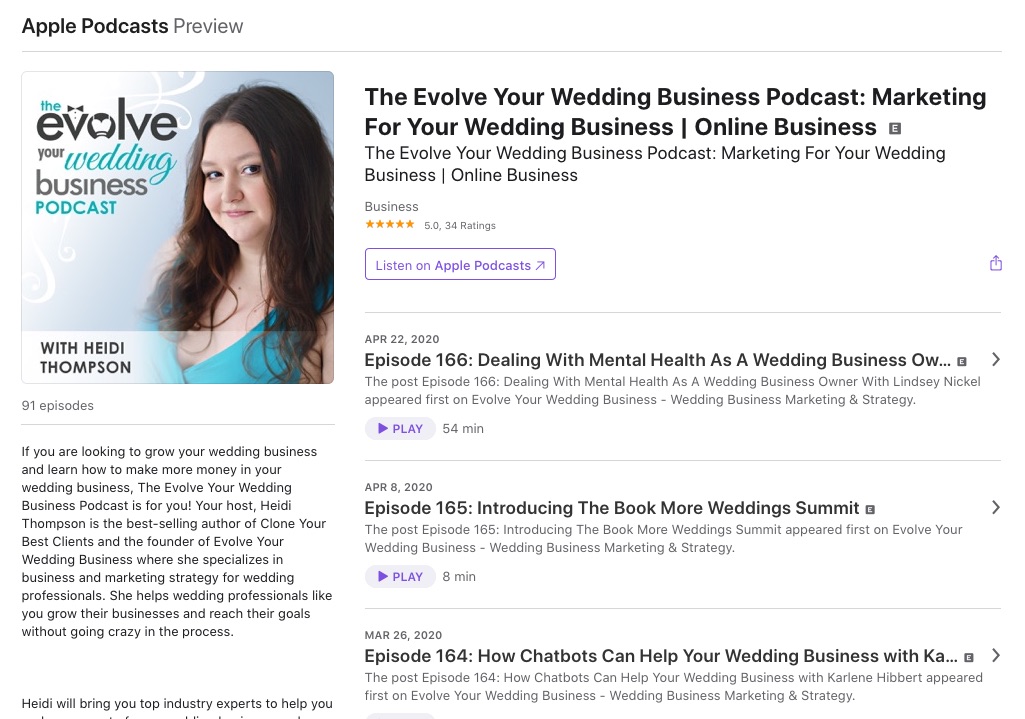Click the explicit badge next to the podcast title
Image resolution: width=1025 pixels, height=719 pixels.
pyautogui.click(x=895, y=129)
